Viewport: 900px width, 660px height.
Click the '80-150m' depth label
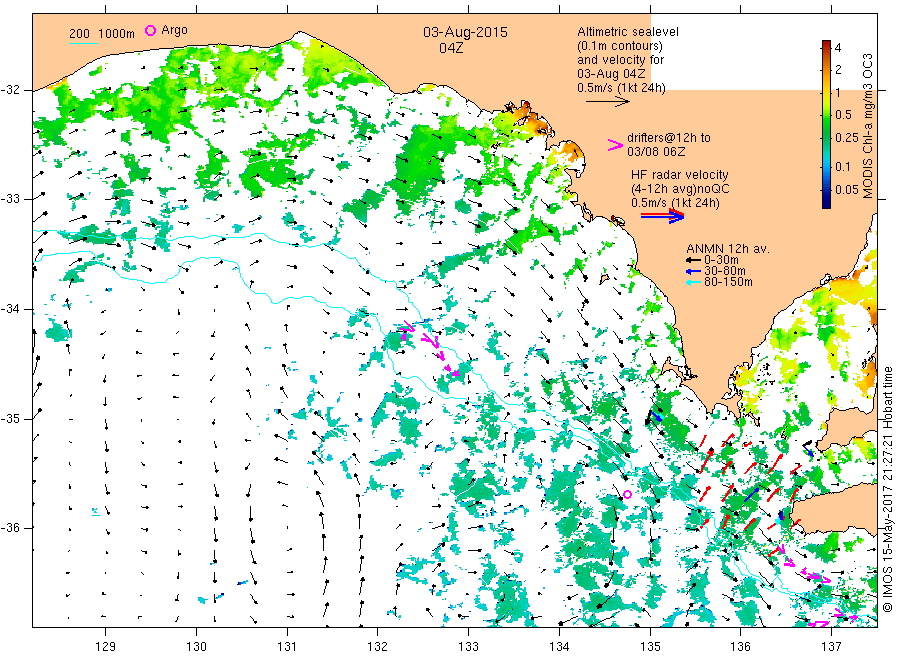(728, 282)
